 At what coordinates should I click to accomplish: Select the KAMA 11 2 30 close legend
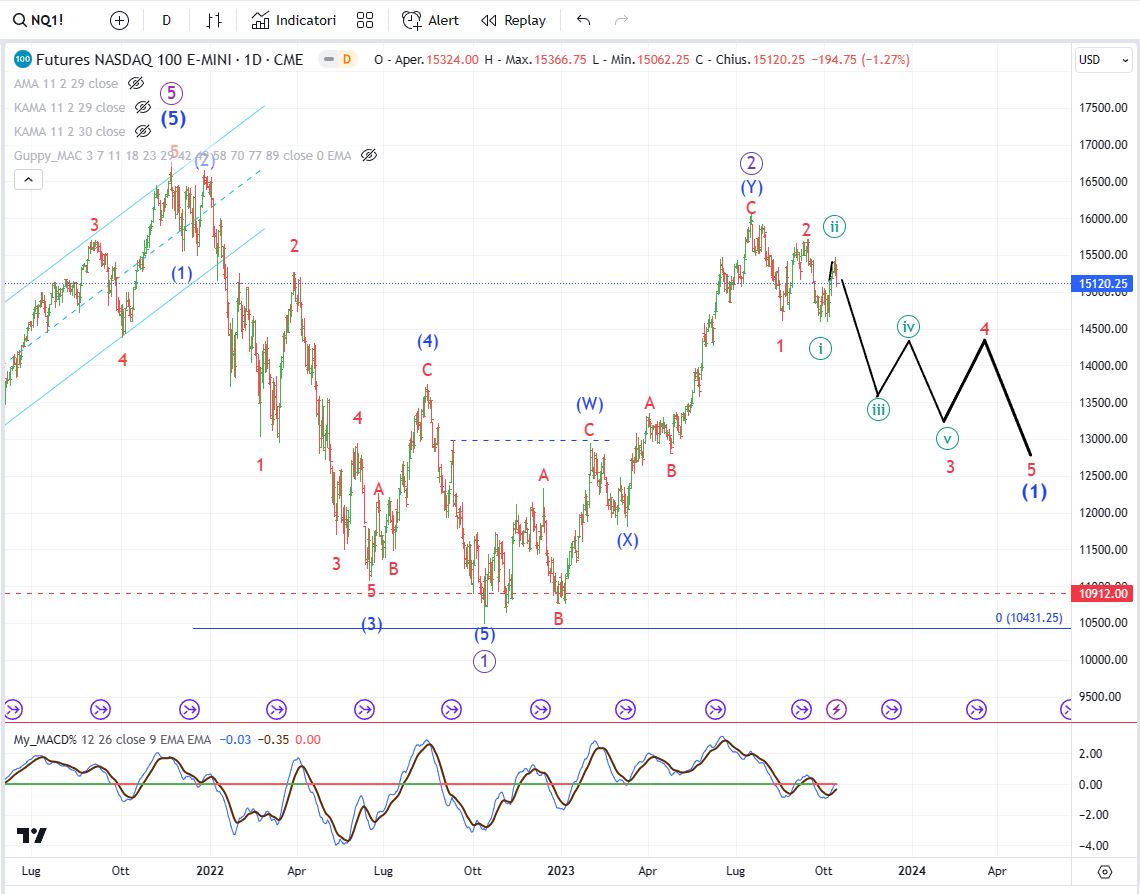[69, 132]
